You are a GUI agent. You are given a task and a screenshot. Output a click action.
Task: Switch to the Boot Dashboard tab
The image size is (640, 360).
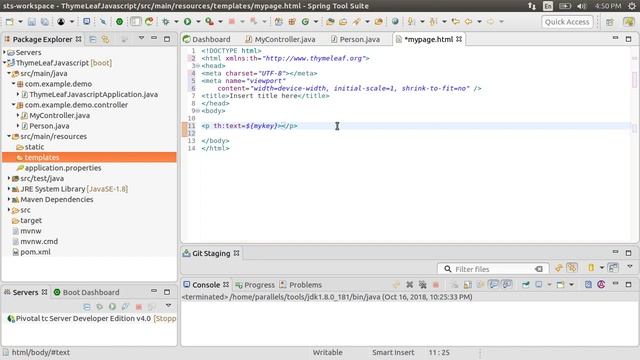[x=87, y=292]
